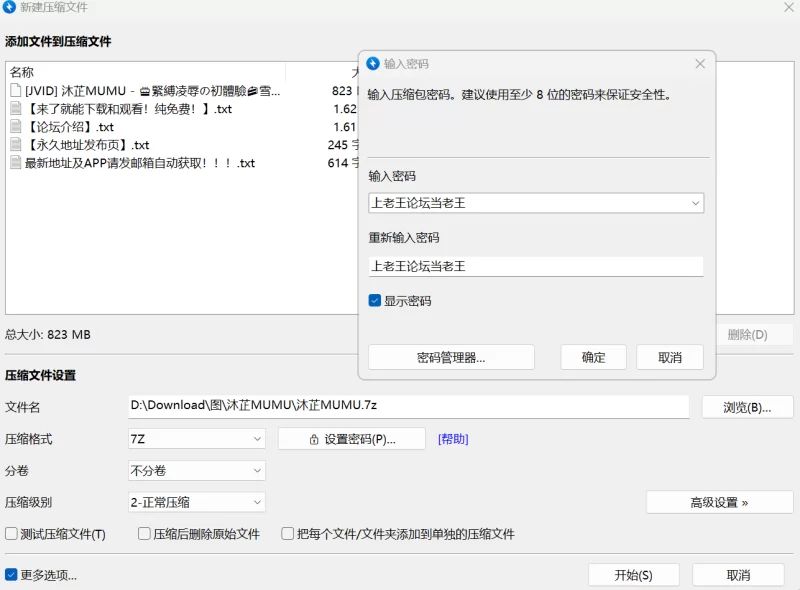Uncheck the 显示密码 checkbox

[375, 300]
